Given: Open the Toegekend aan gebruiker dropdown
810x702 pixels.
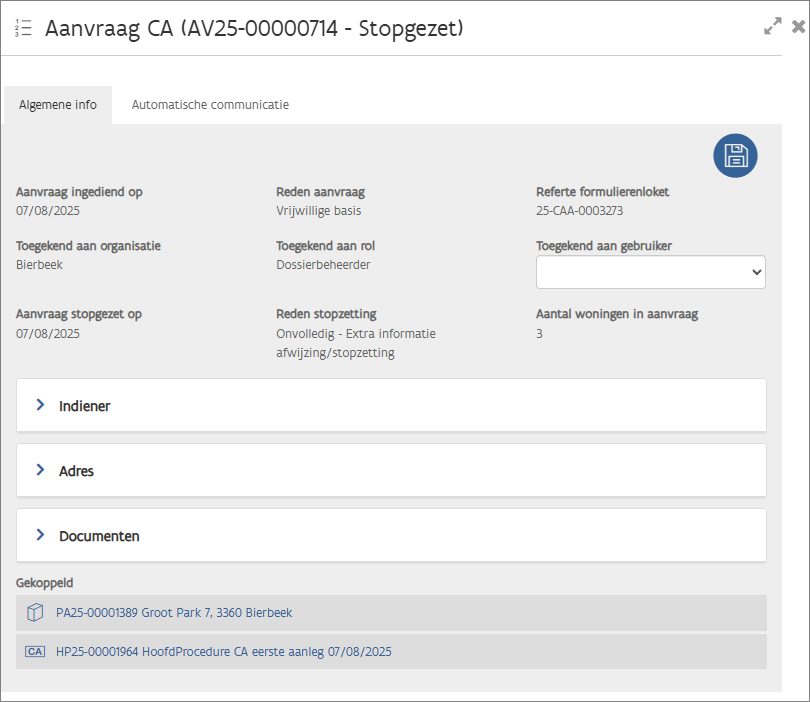Looking at the screenshot, I should (651, 272).
